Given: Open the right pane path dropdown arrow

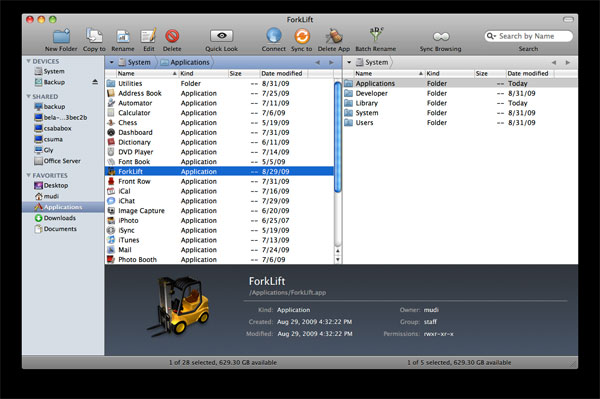Looking at the screenshot, I should tap(349, 62).
